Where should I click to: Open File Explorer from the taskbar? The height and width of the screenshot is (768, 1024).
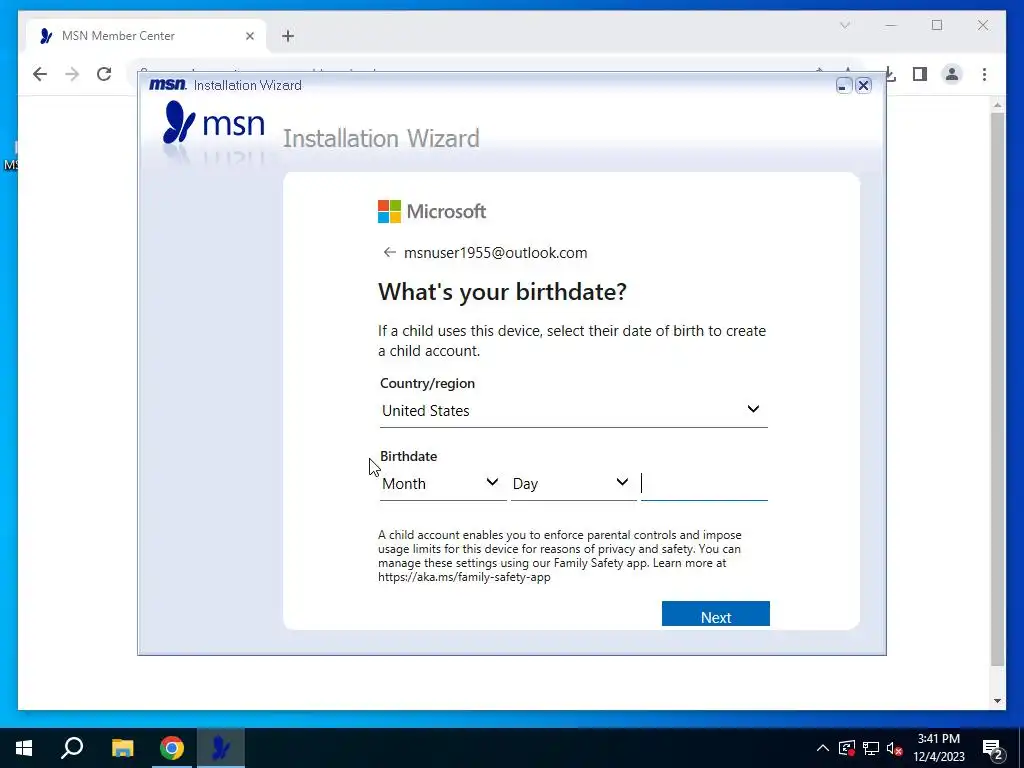[x=122, y=748]
